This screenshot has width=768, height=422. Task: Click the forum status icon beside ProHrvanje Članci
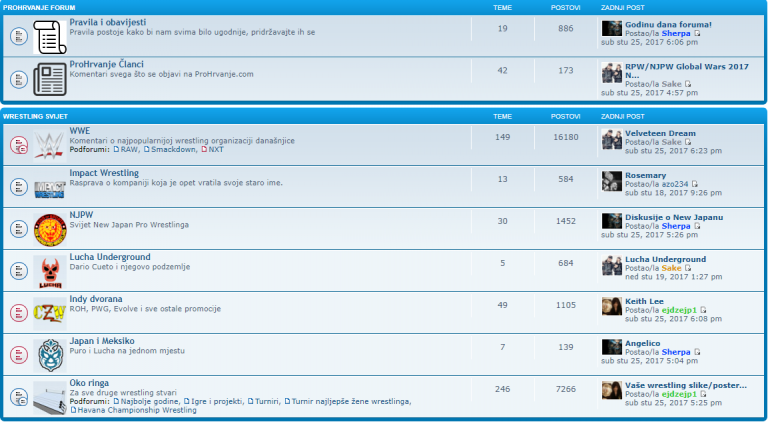tap(19, 79)
